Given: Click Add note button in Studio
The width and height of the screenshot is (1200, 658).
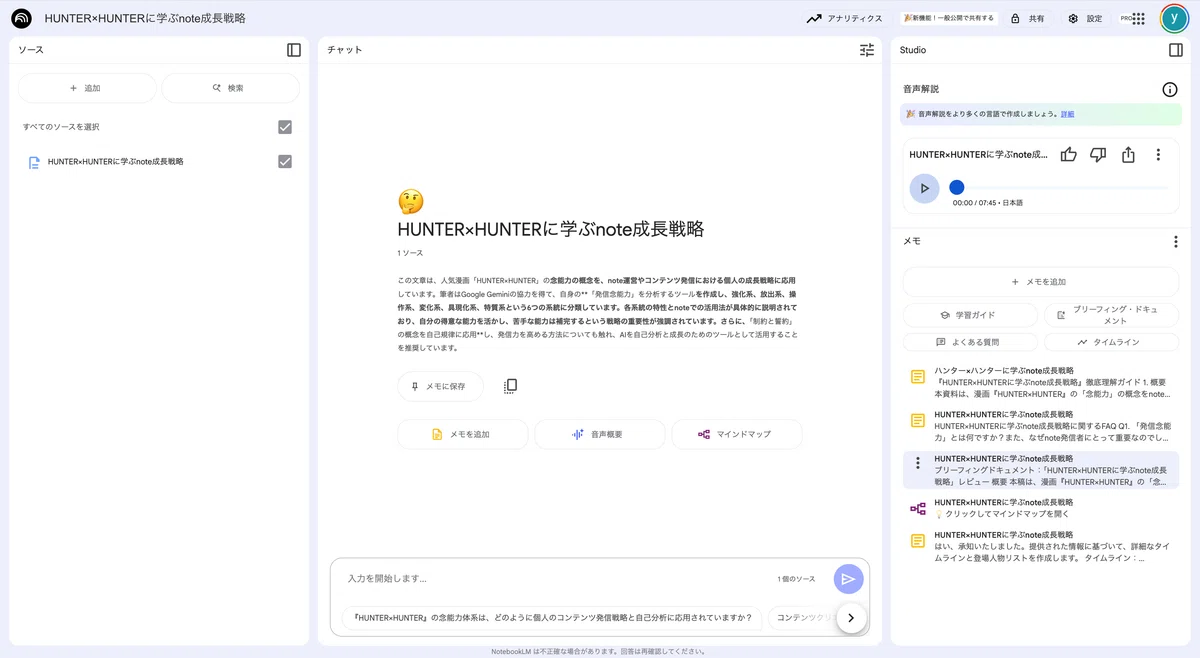Looking at the screenshot, I should click(x=1041, y=282).
